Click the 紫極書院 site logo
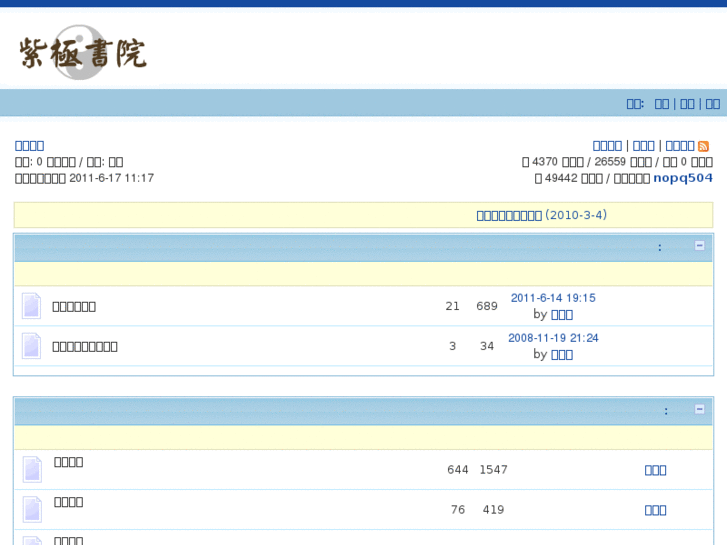The width and height of the screenshot is (727, 545). tap(83, 52)
